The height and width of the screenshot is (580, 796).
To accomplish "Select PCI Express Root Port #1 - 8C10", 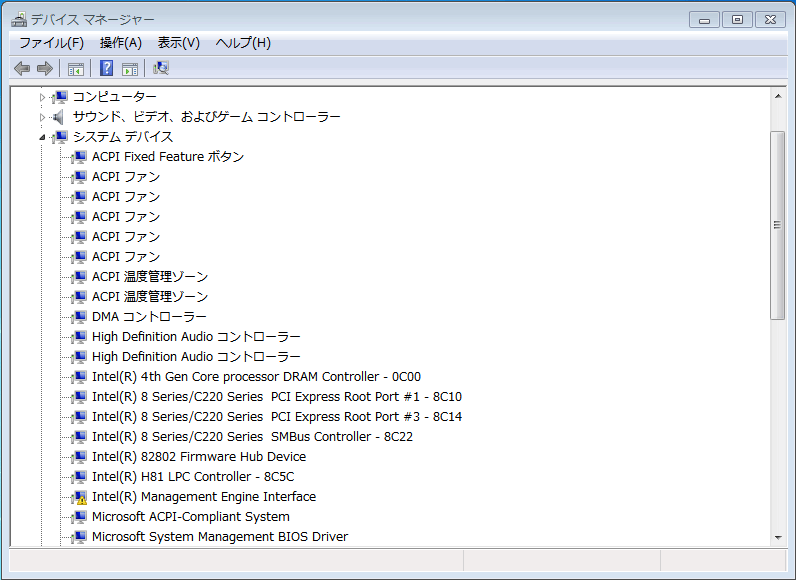I will coord(277,397).
